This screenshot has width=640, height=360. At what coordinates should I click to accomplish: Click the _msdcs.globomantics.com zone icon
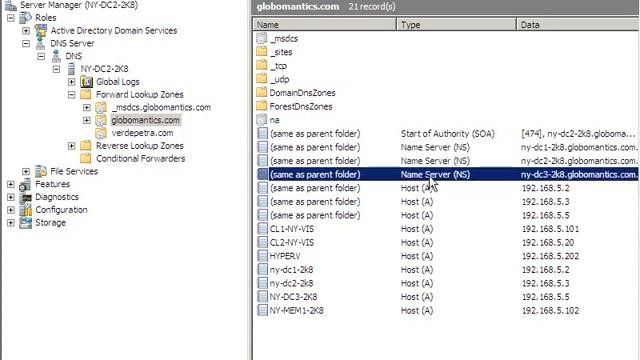[x=101, y=107]
